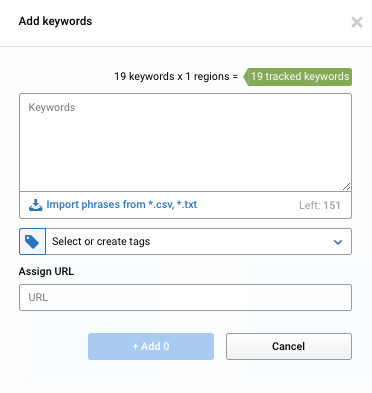The image size is (372, 393).
Task: Click the import bar below the keywords box
Action: (185, 205)
